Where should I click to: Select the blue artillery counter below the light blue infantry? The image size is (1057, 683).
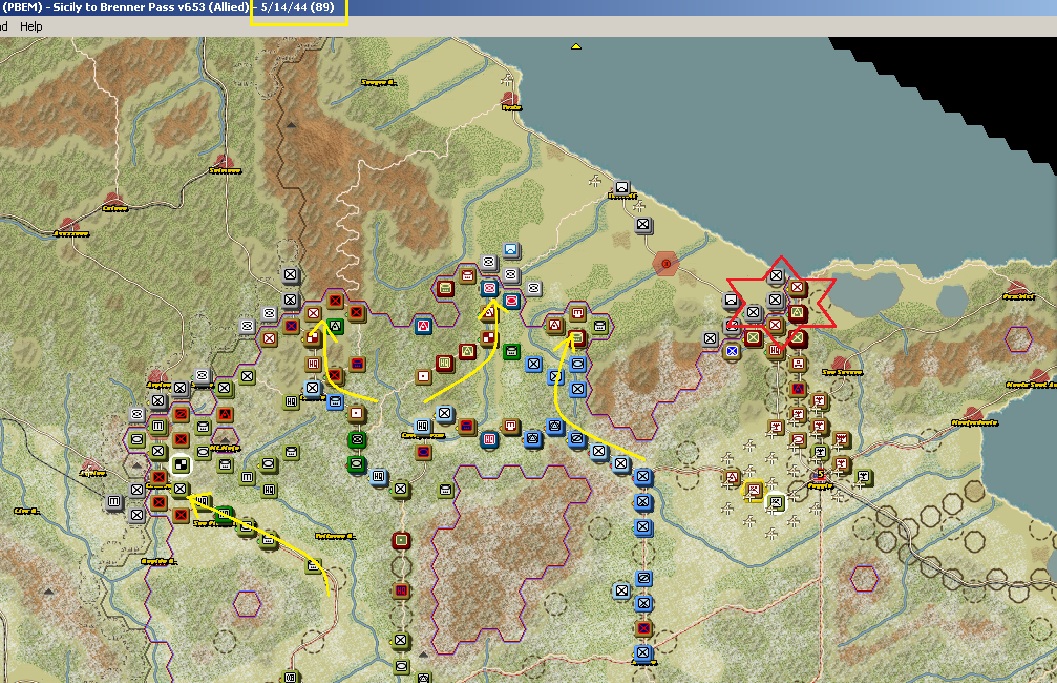click(335, 402)
